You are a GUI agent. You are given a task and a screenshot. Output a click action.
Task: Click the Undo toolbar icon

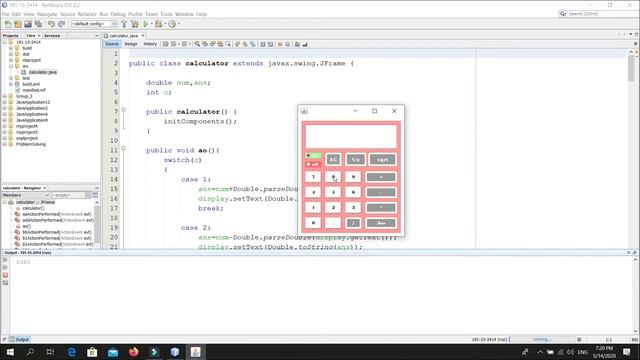[51, 24]
